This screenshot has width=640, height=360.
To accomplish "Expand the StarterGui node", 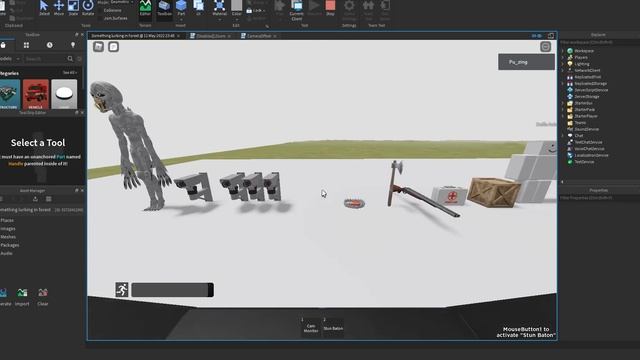I will tap(563, 103).
